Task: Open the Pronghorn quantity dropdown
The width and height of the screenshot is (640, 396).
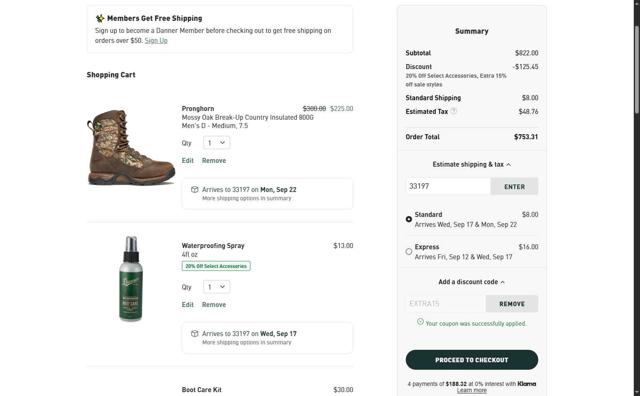Action: click(216, 143)
